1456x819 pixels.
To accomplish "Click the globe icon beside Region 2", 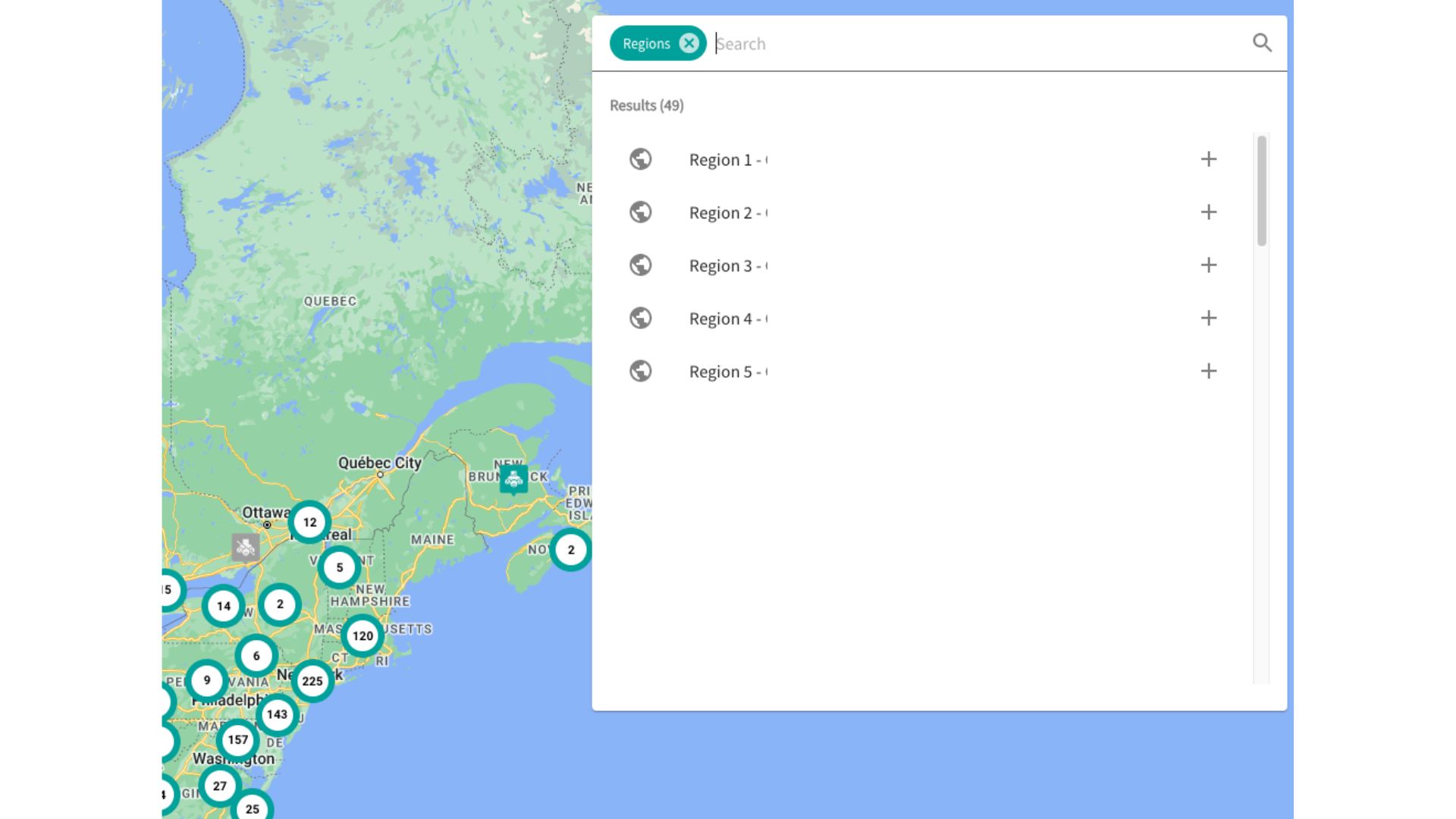I will point(641,212).
